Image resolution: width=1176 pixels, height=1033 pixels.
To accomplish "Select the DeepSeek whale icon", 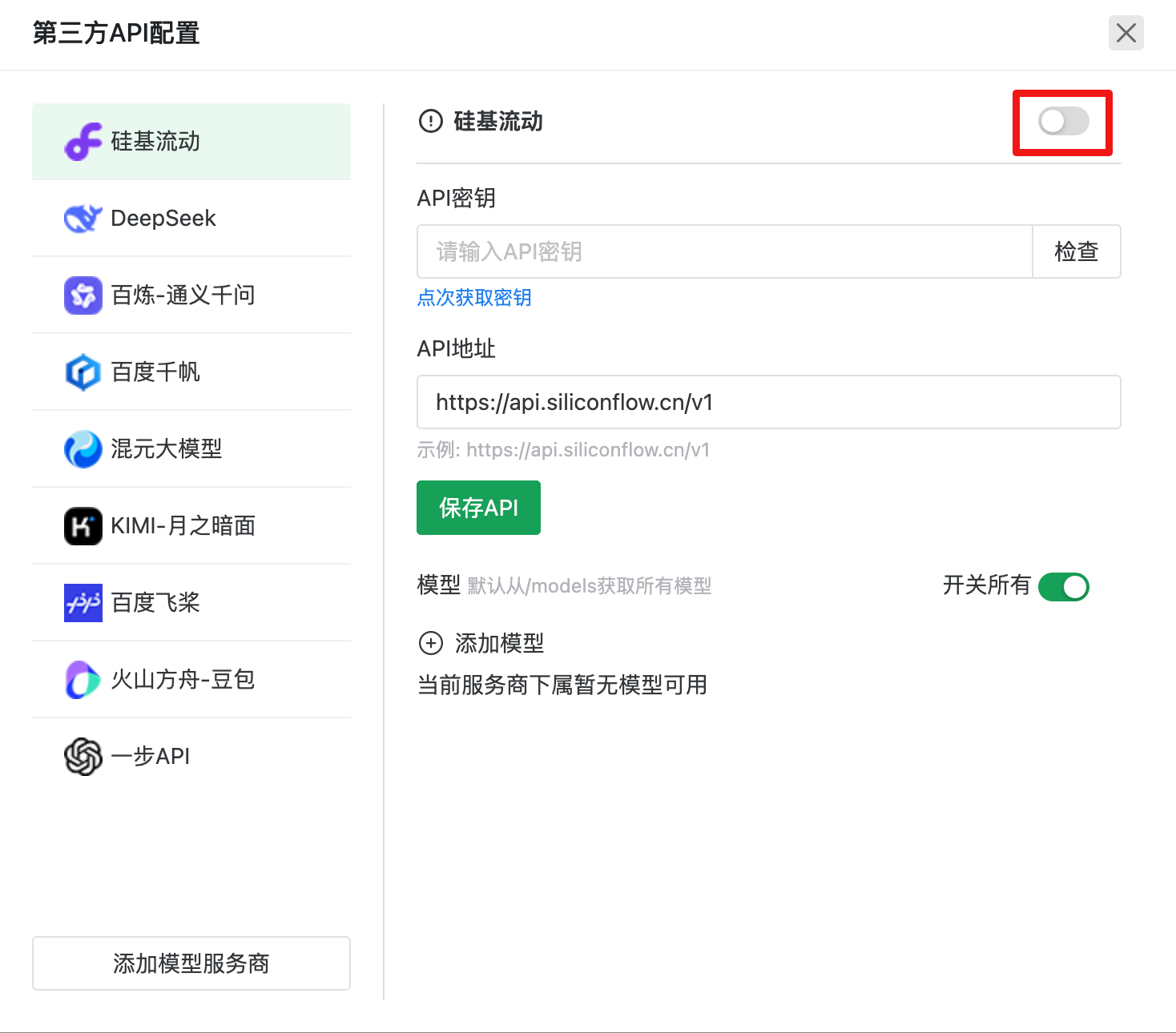I will (x=82, y=218).
